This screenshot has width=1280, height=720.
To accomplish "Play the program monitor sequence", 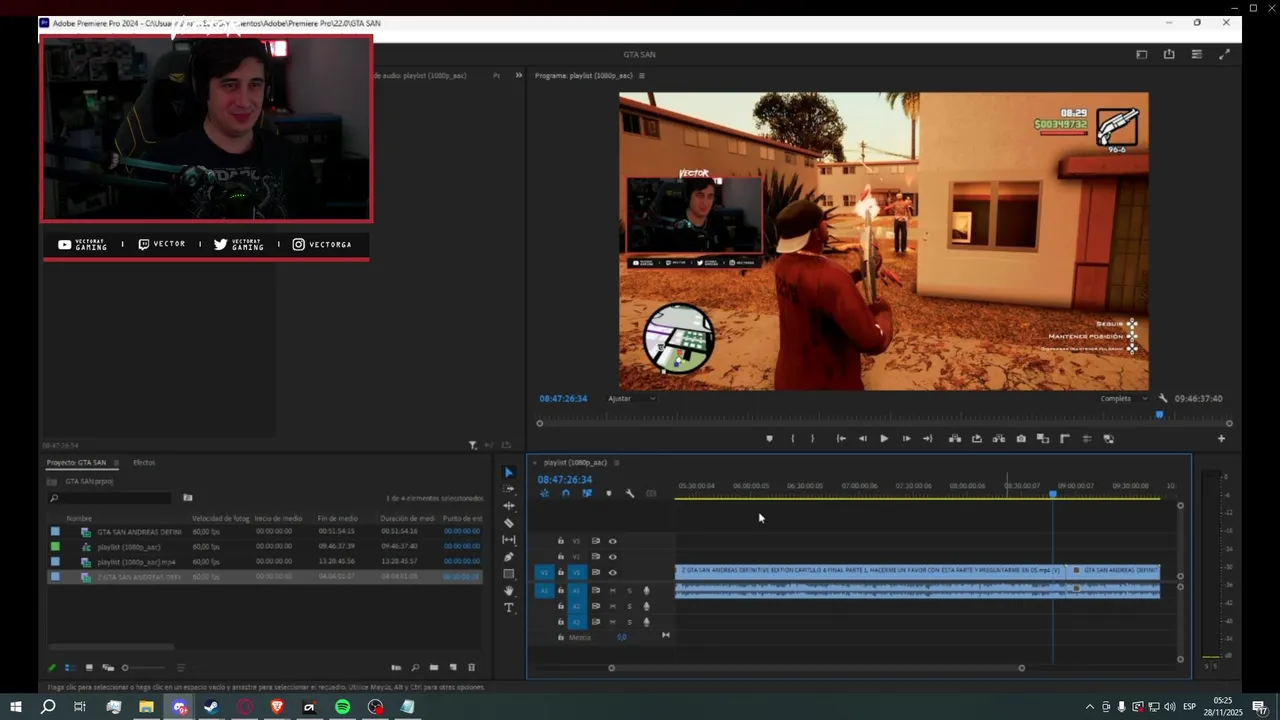I will click(x=884, y=439).
